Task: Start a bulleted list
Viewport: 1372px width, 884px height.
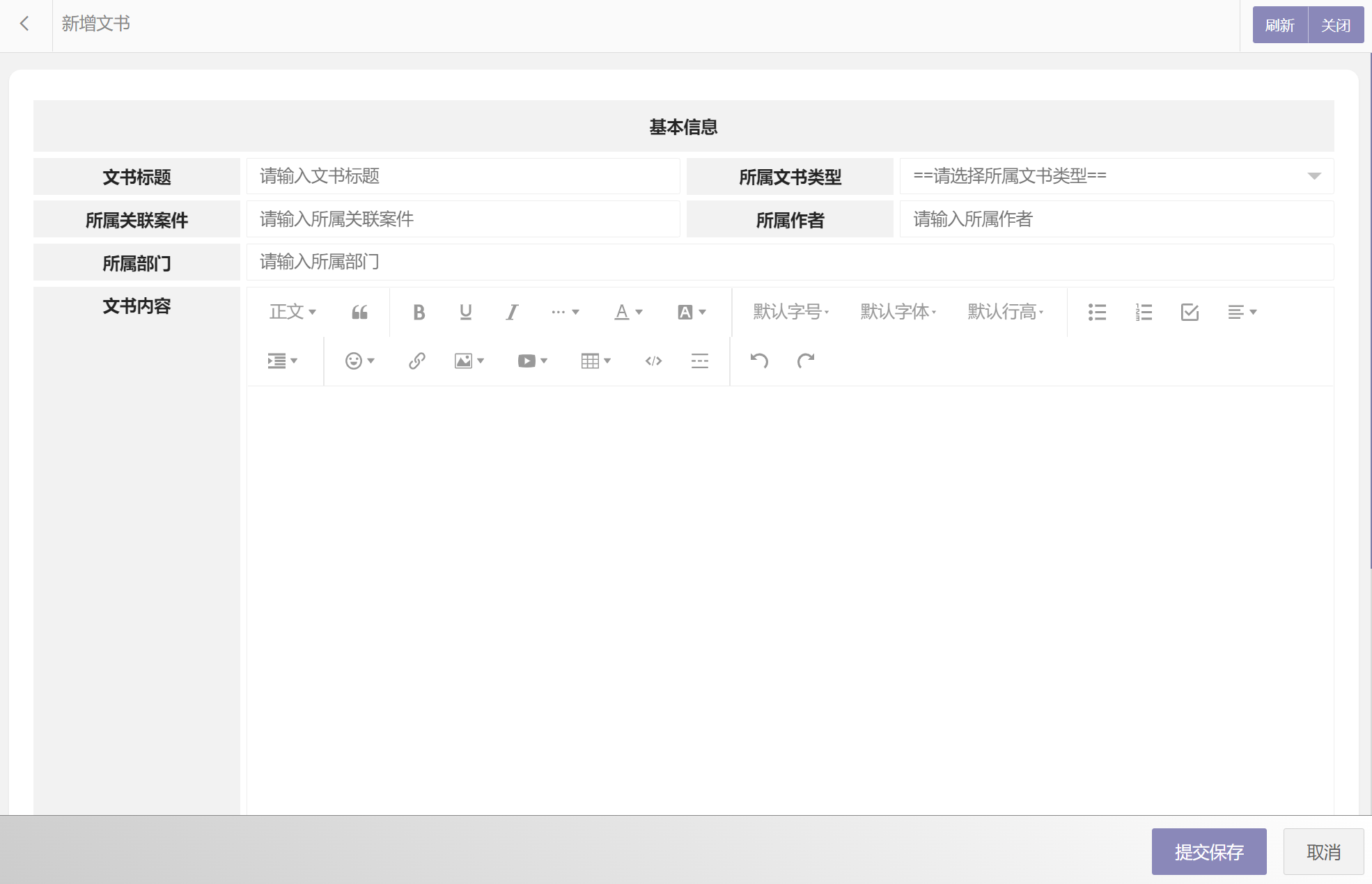Action: [1097, 312]
